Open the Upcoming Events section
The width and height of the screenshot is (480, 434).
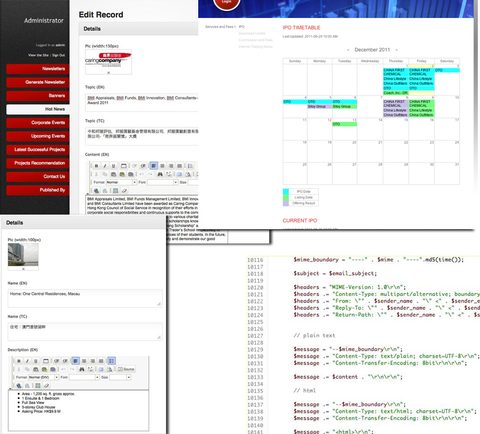point(38,136)
